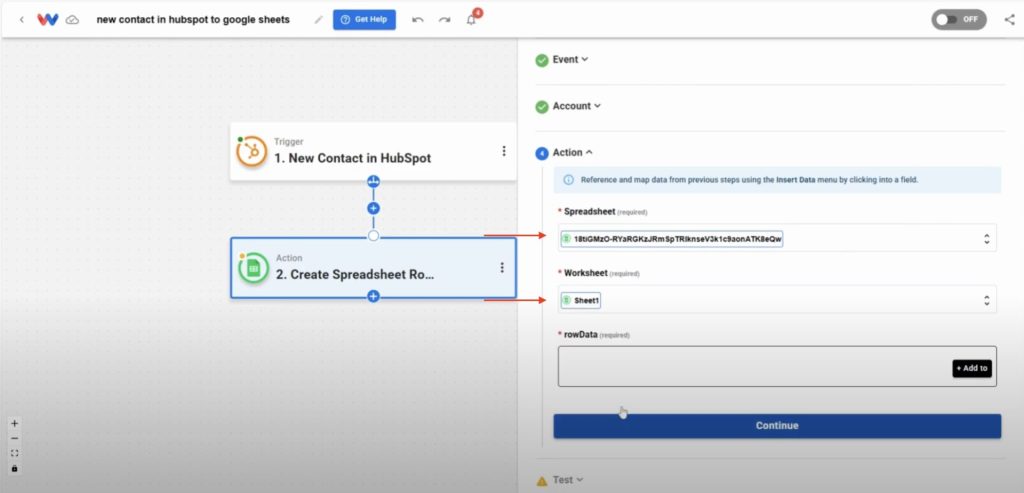Click the workflow title text
The image size is (1024, 493).
193,20
